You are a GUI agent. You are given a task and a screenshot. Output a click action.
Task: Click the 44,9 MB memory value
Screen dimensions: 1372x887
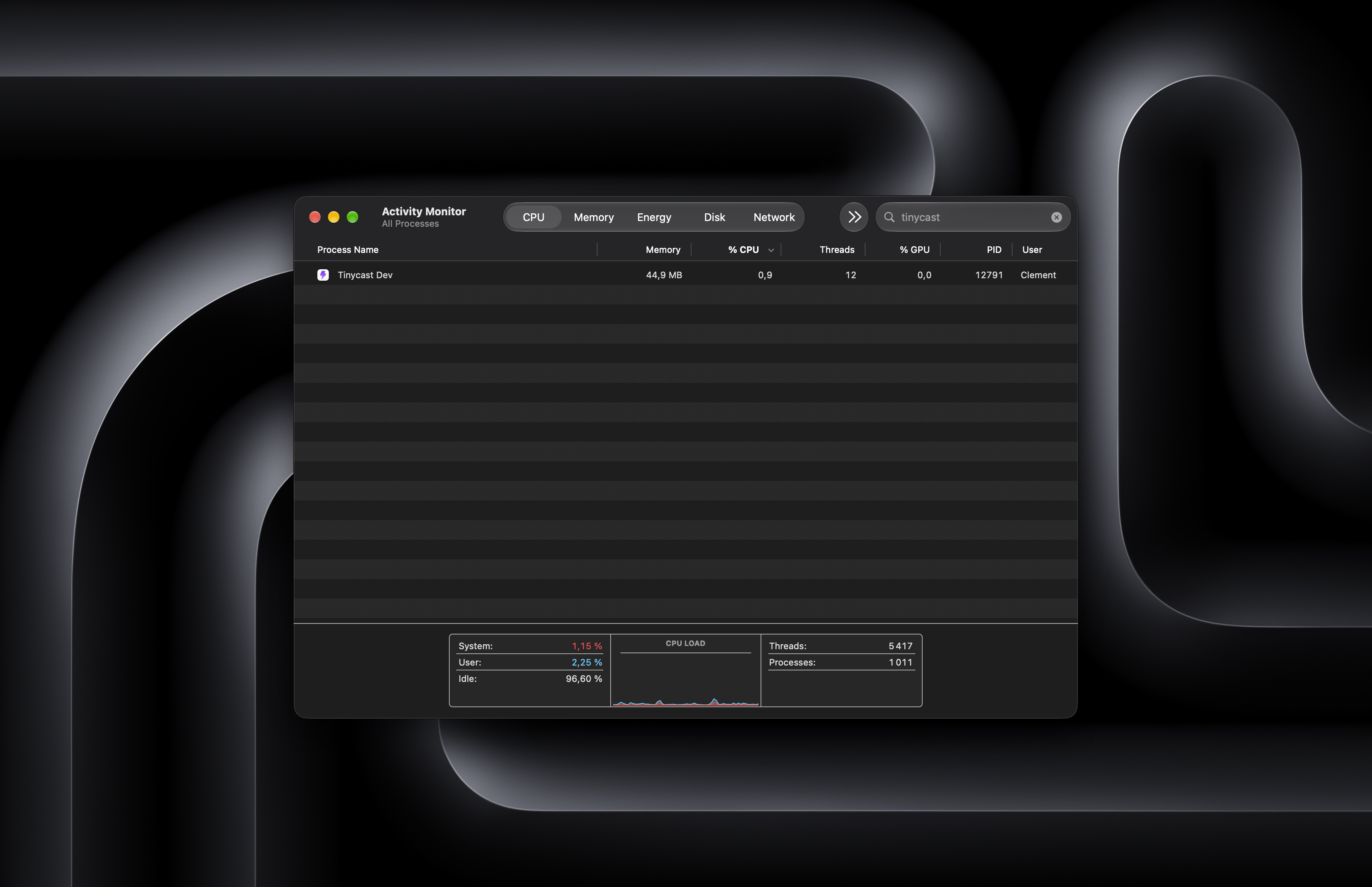pyautogui.click(x=664, y=275)
